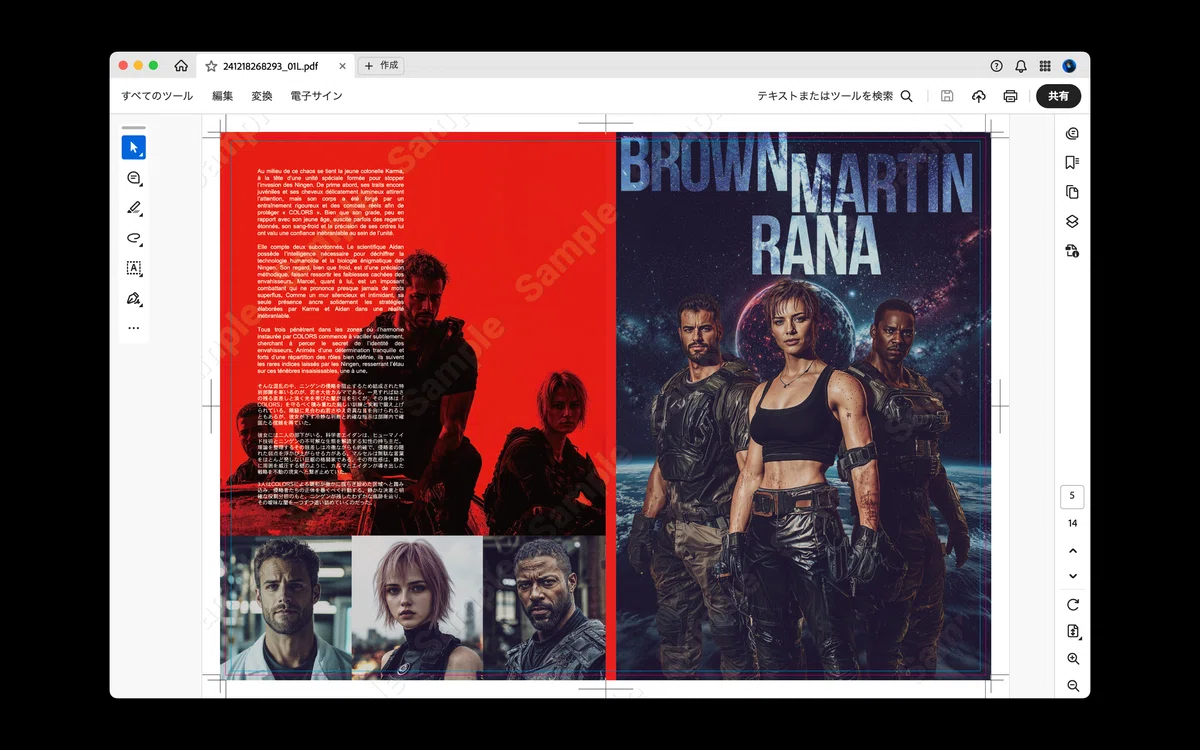
Task: Click the 作成 create button
Action: click(x=381, y=66)
